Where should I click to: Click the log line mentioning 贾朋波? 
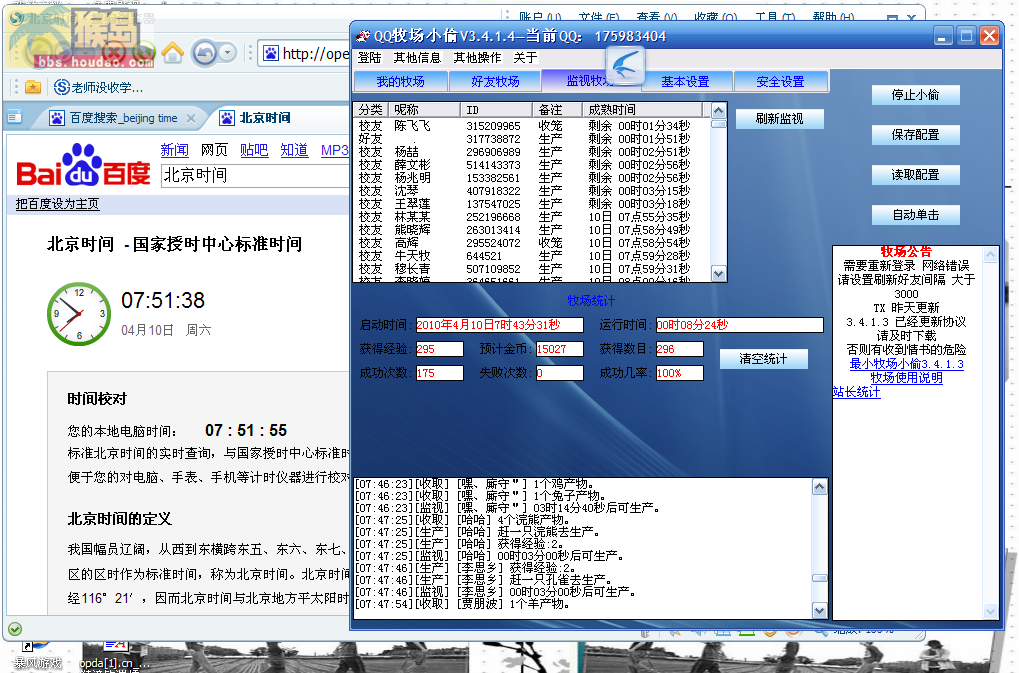pyautogui.click(x=463, y=604)
